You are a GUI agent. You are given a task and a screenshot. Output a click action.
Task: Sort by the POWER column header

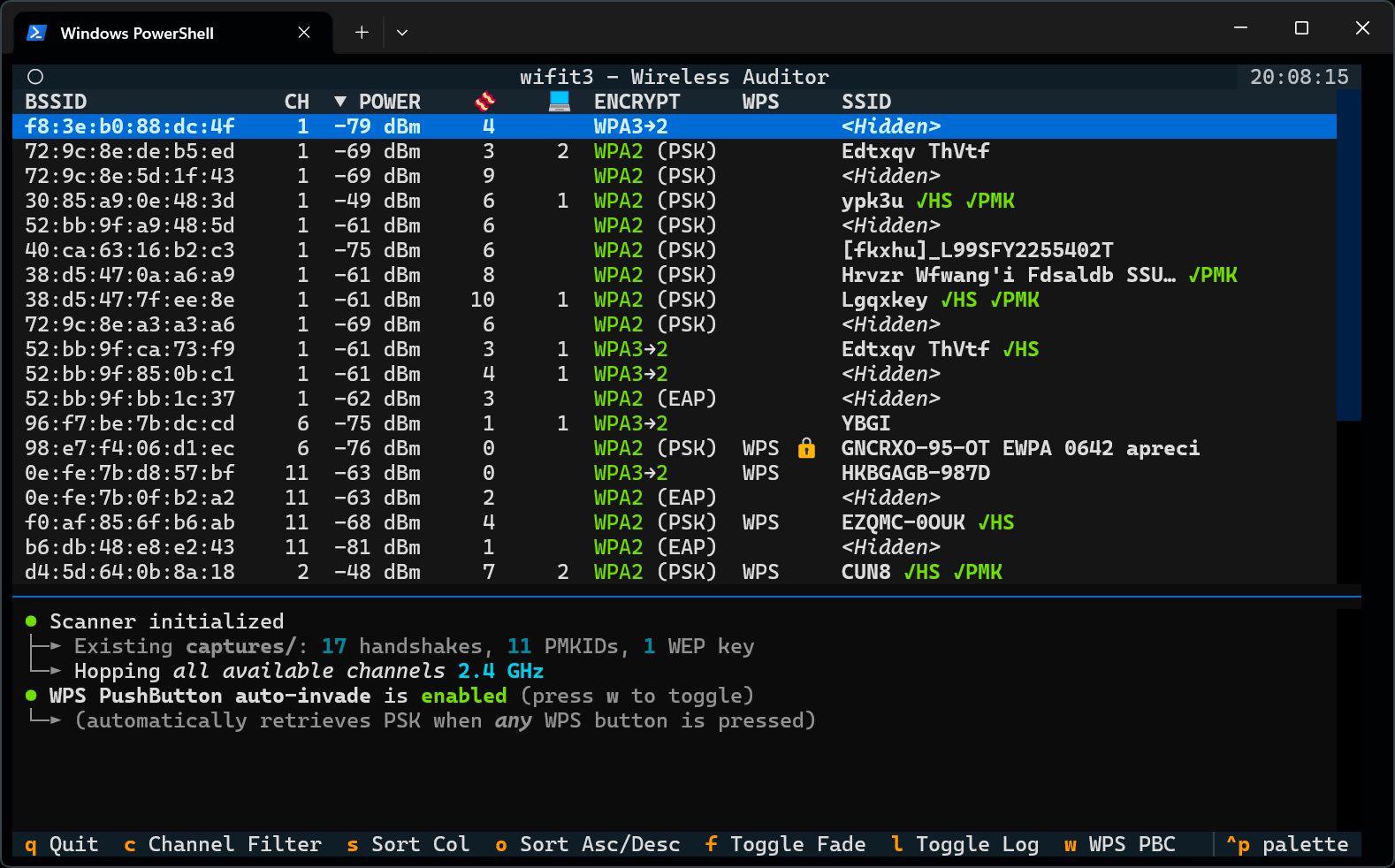point(390,102)
